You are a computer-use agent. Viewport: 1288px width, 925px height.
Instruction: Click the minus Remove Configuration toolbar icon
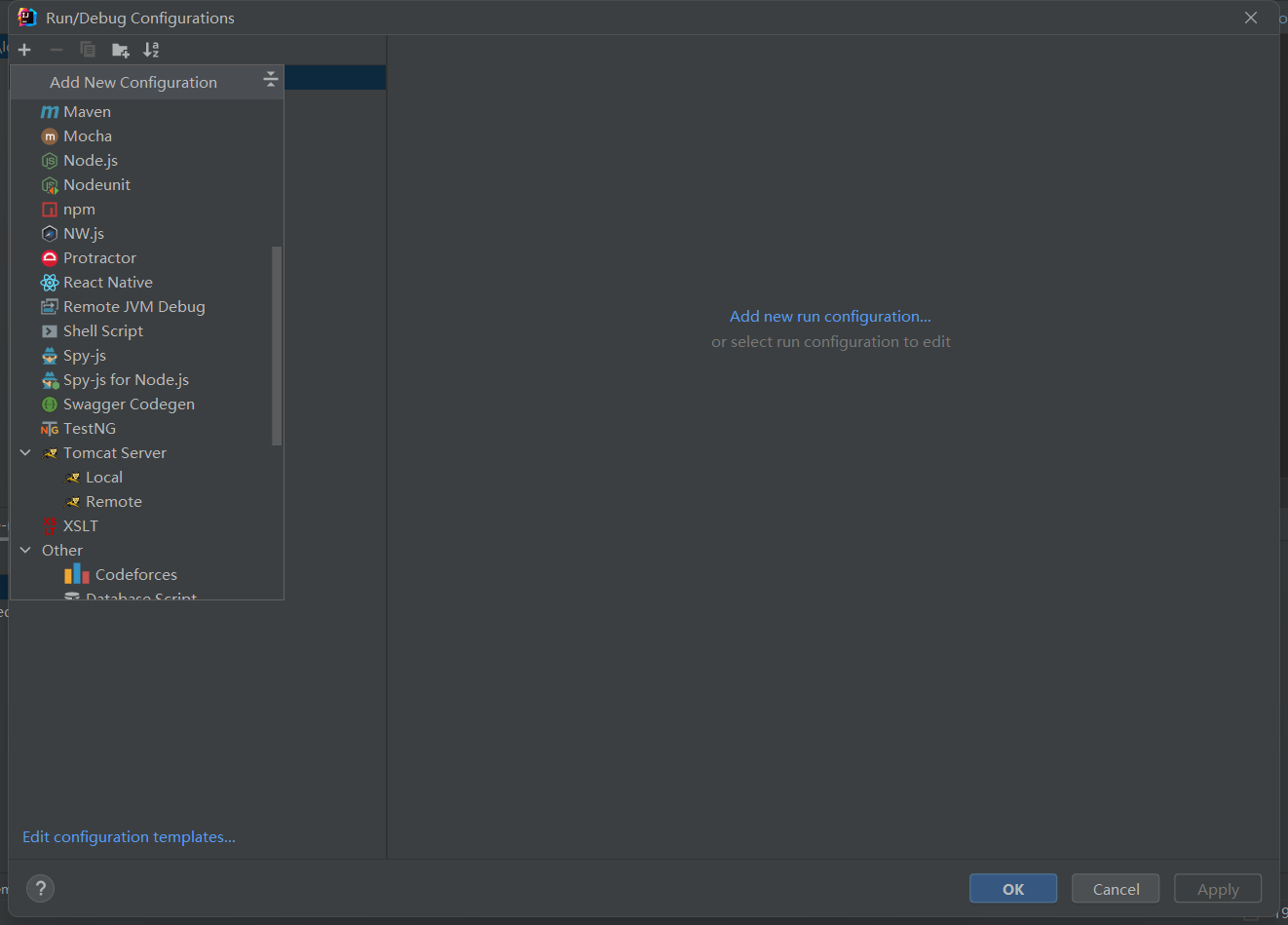[57, 50]
